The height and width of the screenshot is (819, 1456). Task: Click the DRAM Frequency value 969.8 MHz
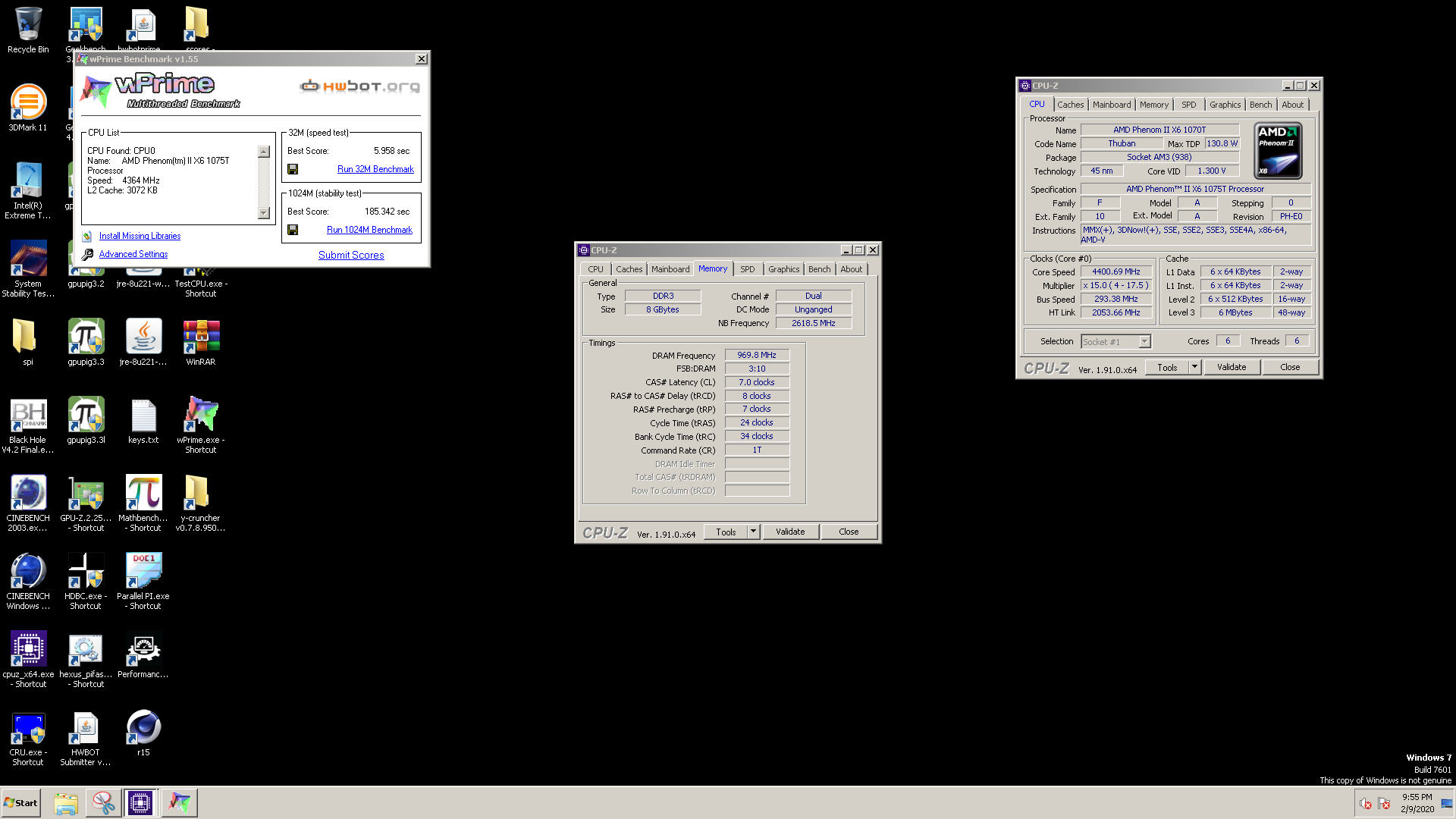tap(757, 355)
